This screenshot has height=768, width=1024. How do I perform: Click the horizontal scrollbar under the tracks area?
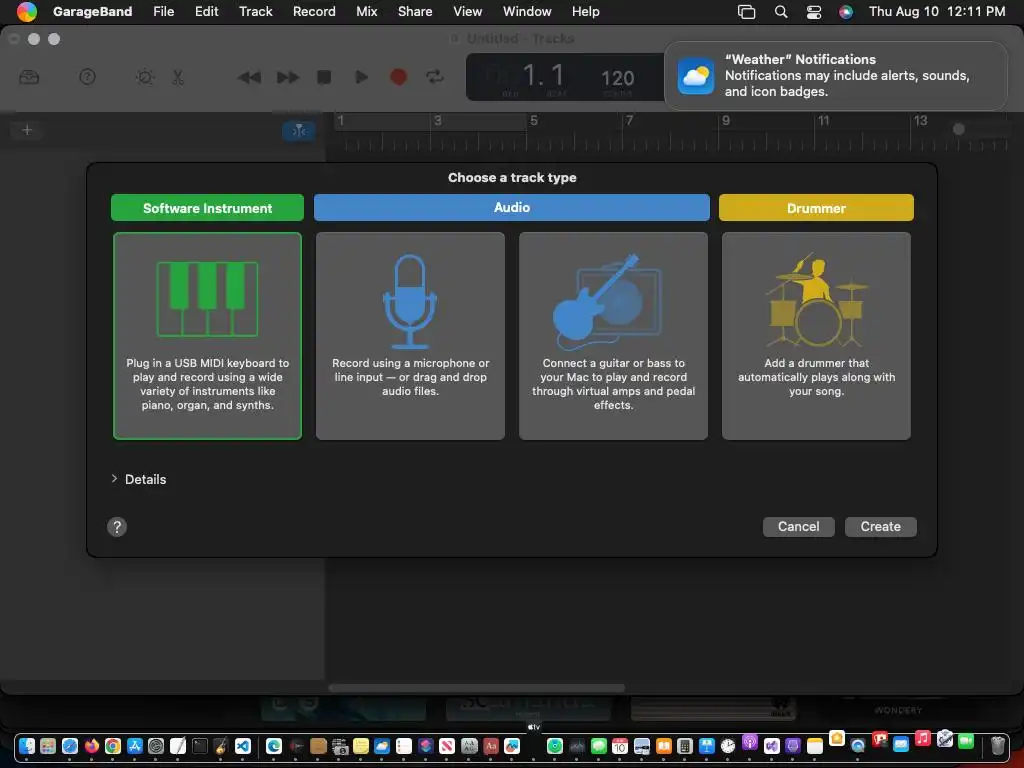[477, 688]
